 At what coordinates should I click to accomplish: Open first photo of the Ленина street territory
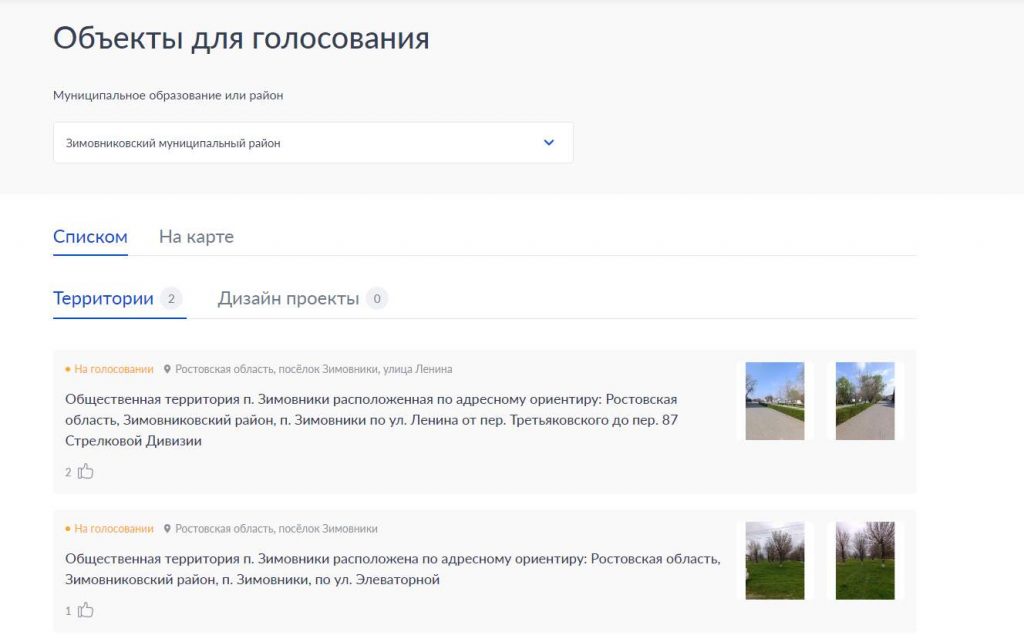click(775, 401)
